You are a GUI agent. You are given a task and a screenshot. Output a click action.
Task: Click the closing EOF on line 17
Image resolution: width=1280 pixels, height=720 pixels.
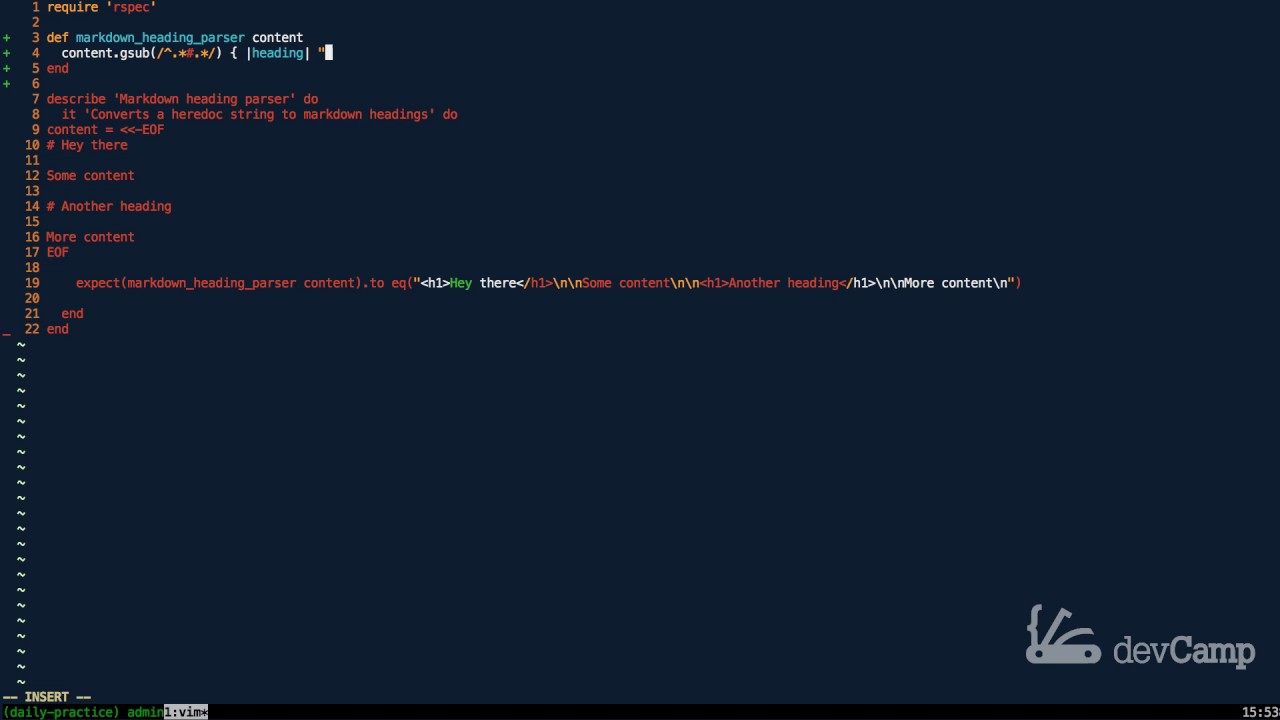coord(58,253)
